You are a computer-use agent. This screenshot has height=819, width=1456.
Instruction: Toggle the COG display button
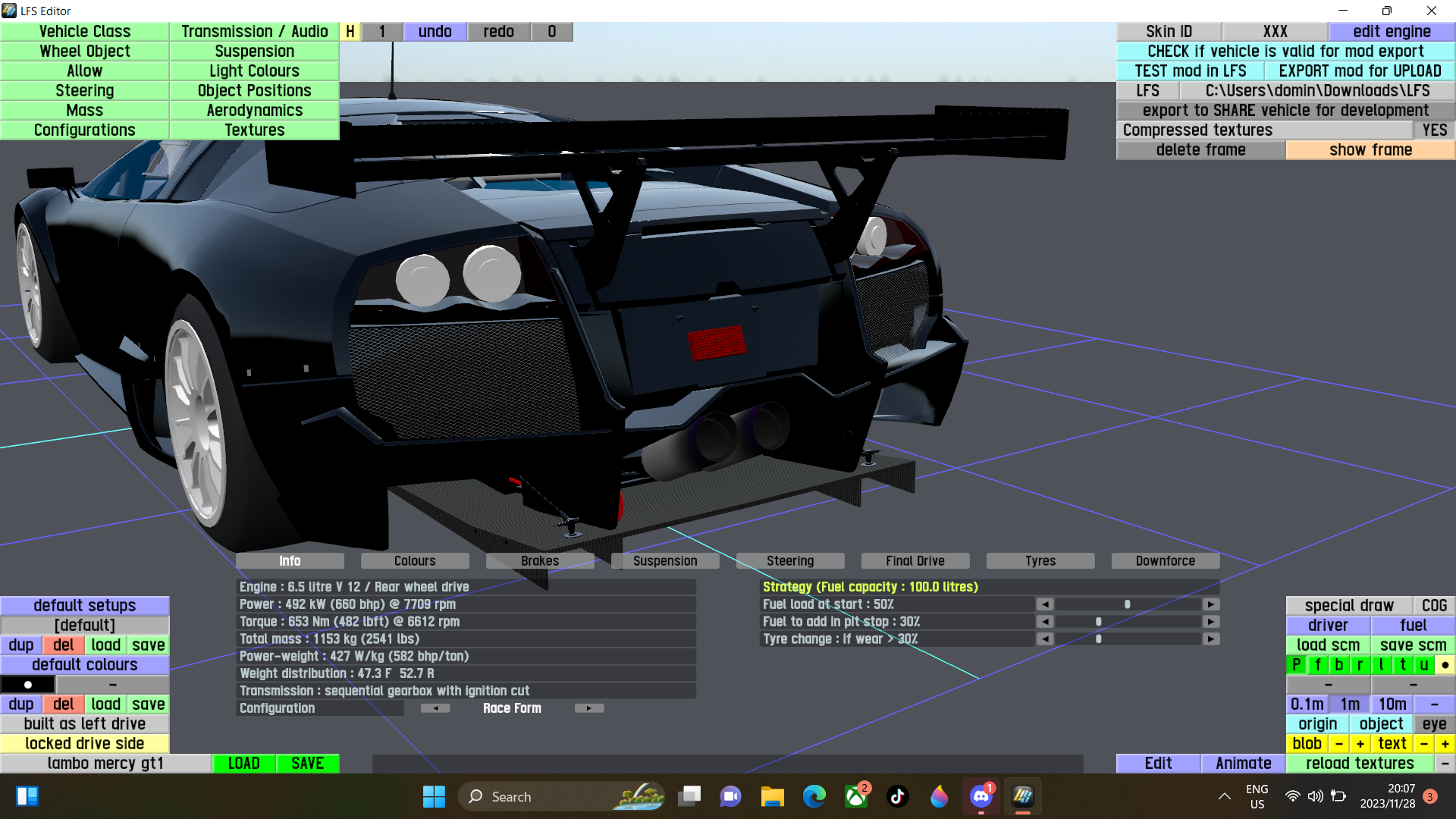pos(1433,606)
